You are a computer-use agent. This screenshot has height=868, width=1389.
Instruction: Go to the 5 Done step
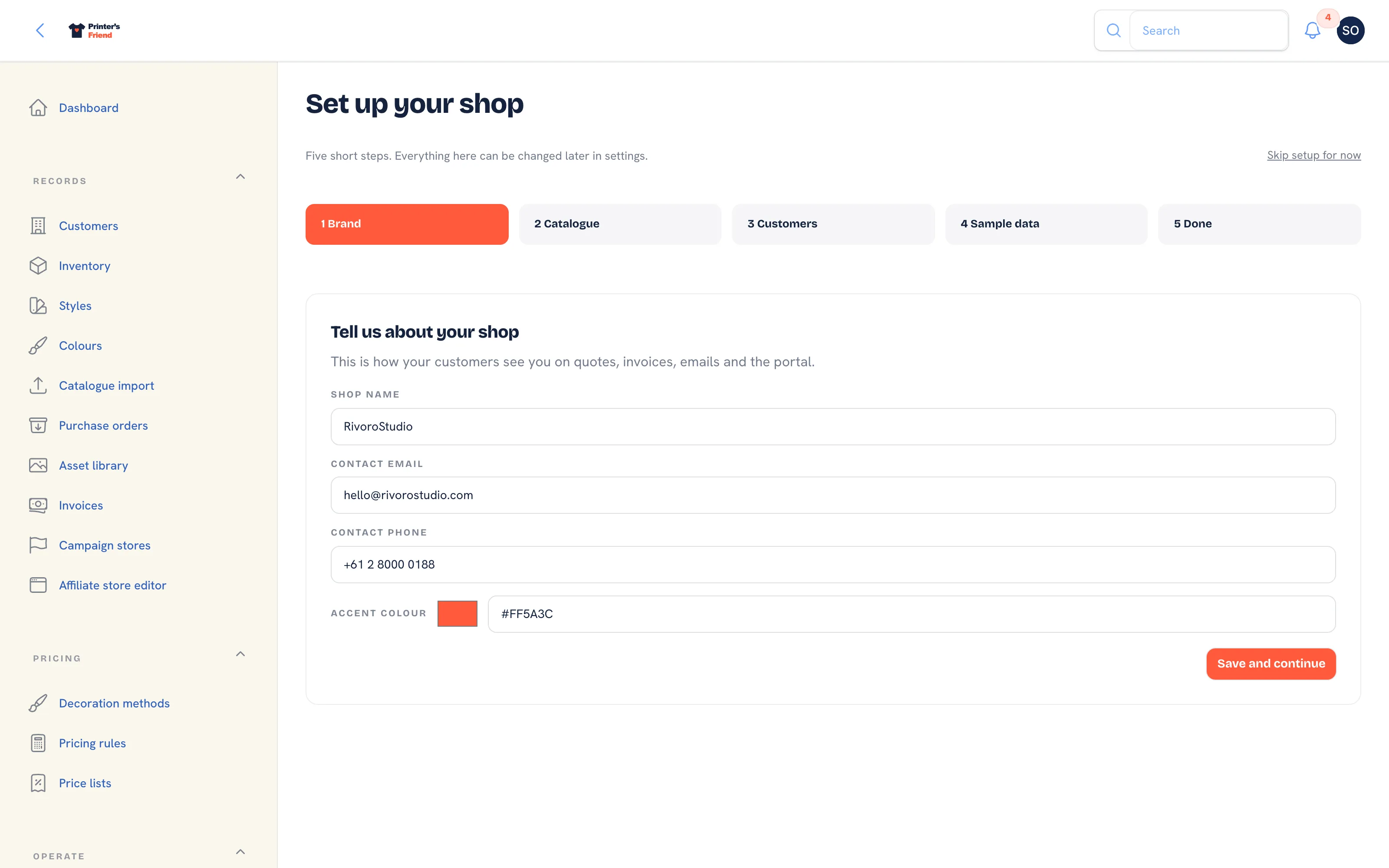1259,224
